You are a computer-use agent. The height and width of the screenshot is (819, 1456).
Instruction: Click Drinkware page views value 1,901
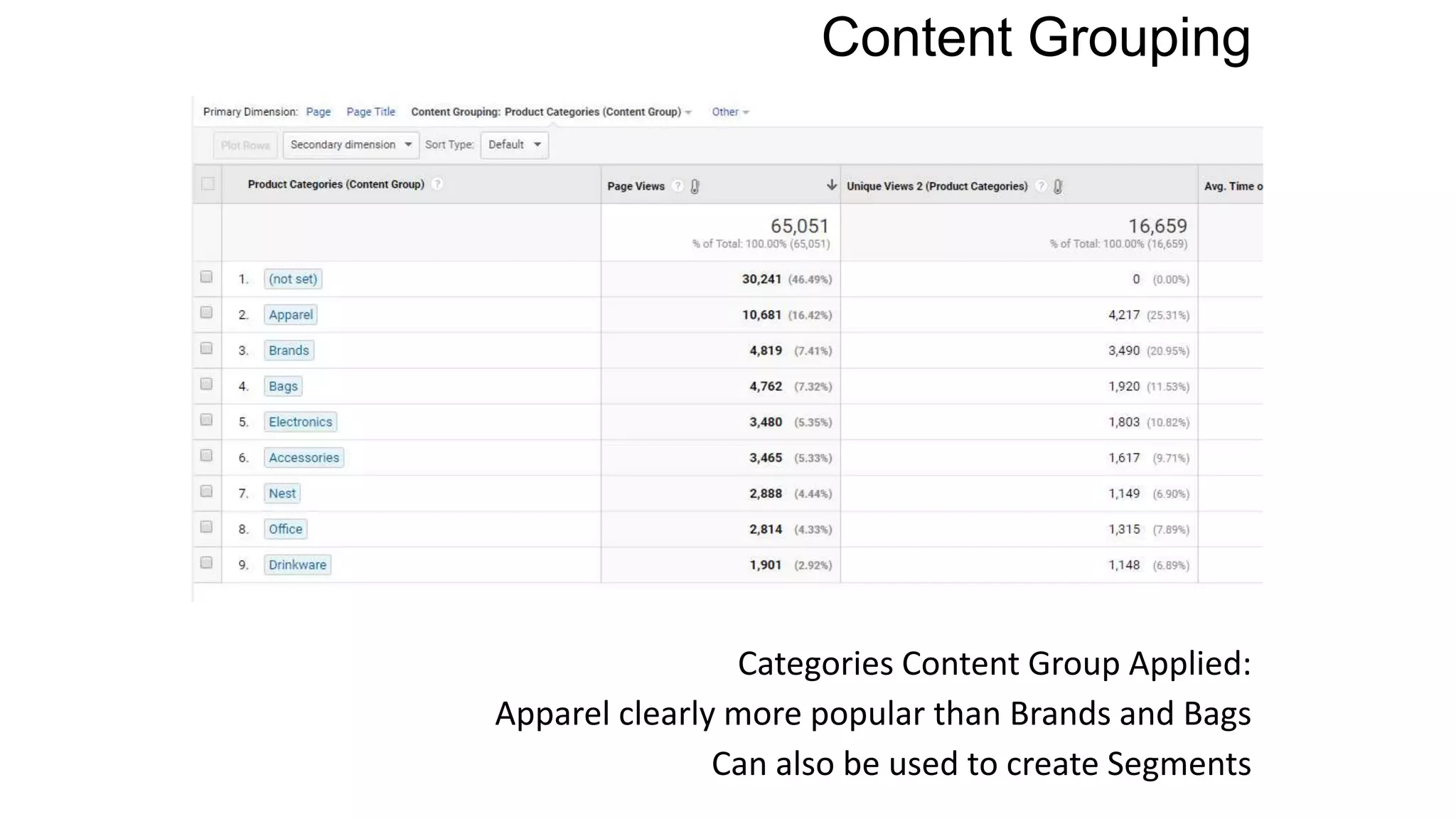pyautogui.click(x=766, y=565)
